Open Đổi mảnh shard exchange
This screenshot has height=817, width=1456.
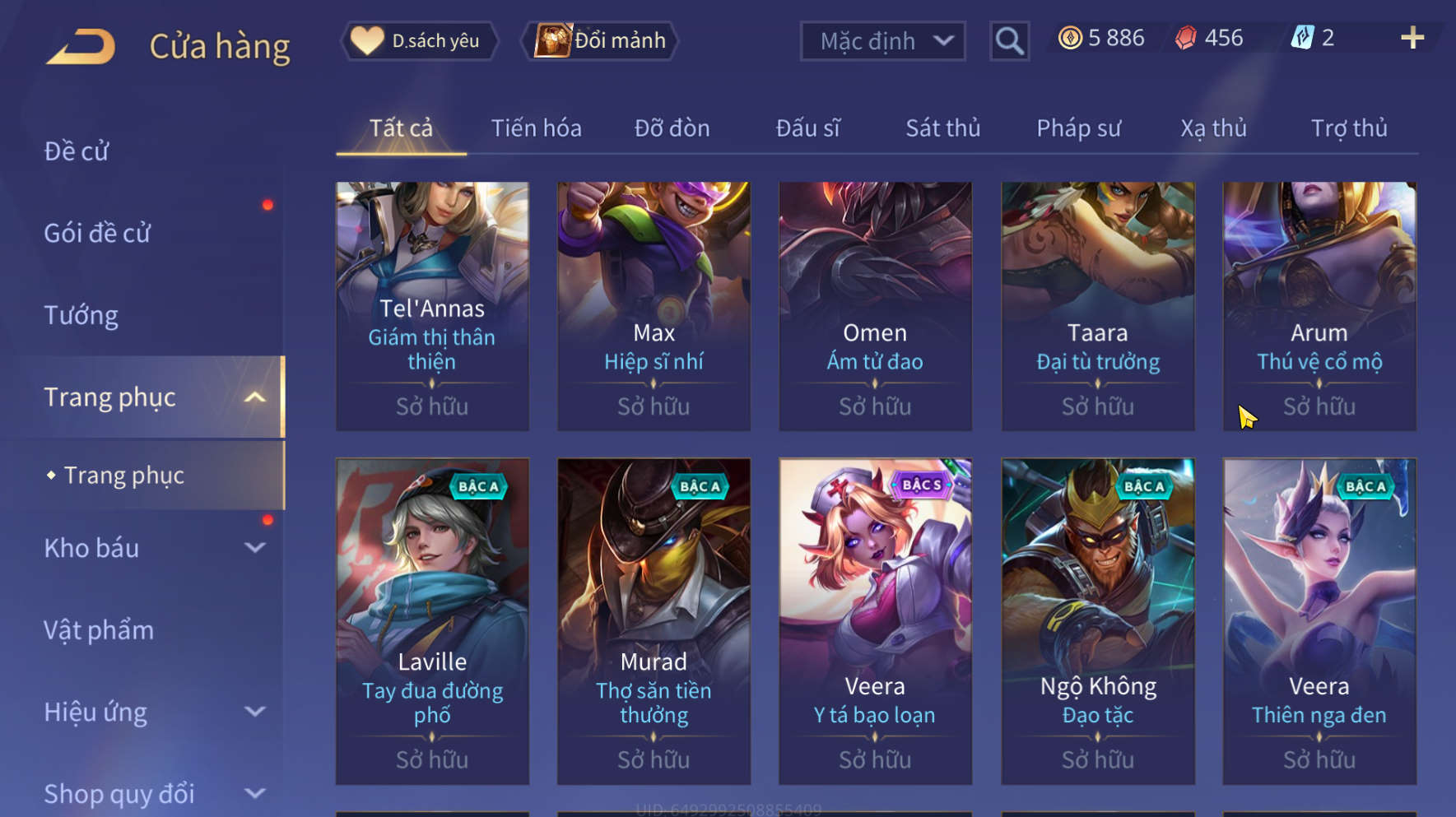point(600,40)
